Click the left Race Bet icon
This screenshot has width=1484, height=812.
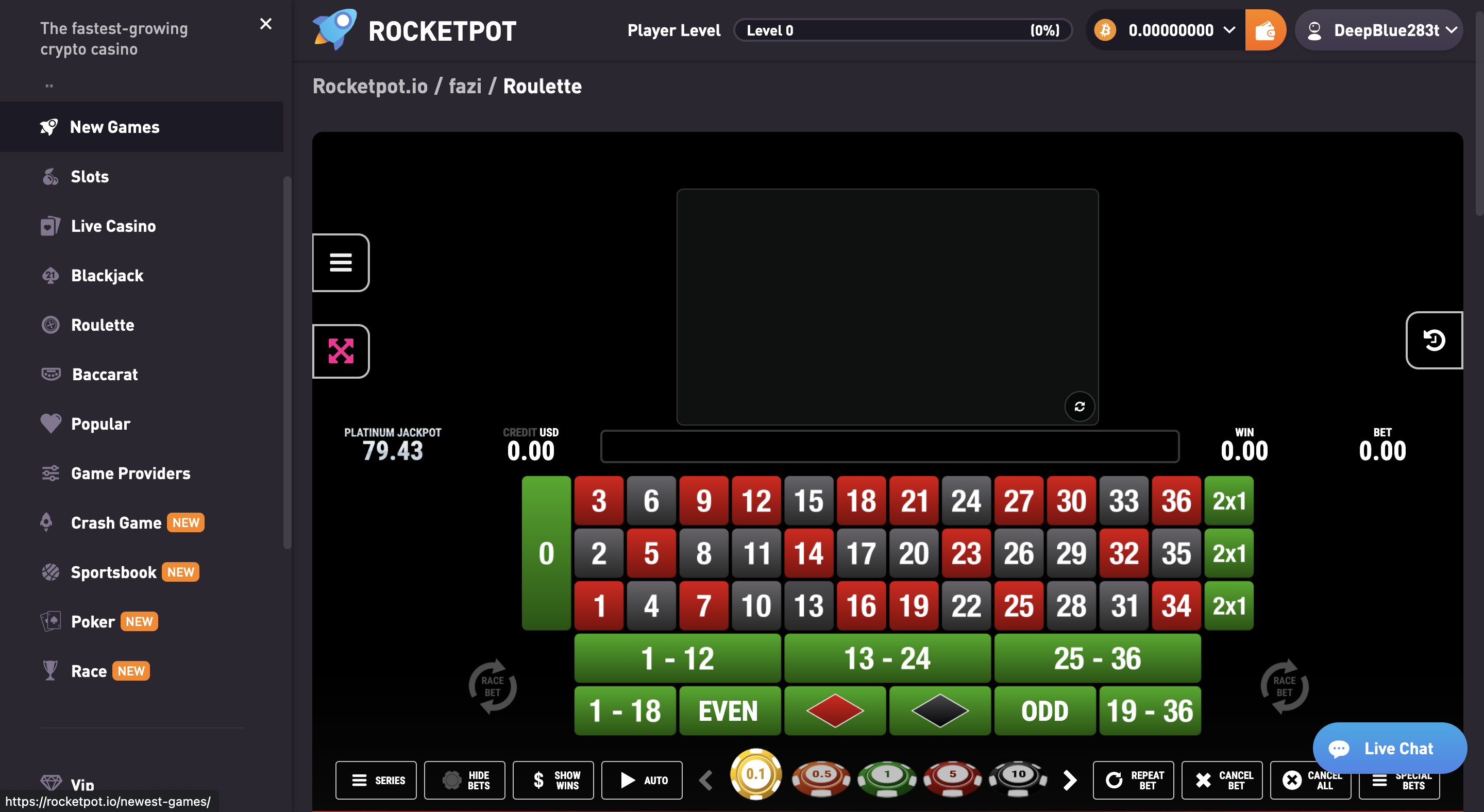tap(493, 686)
